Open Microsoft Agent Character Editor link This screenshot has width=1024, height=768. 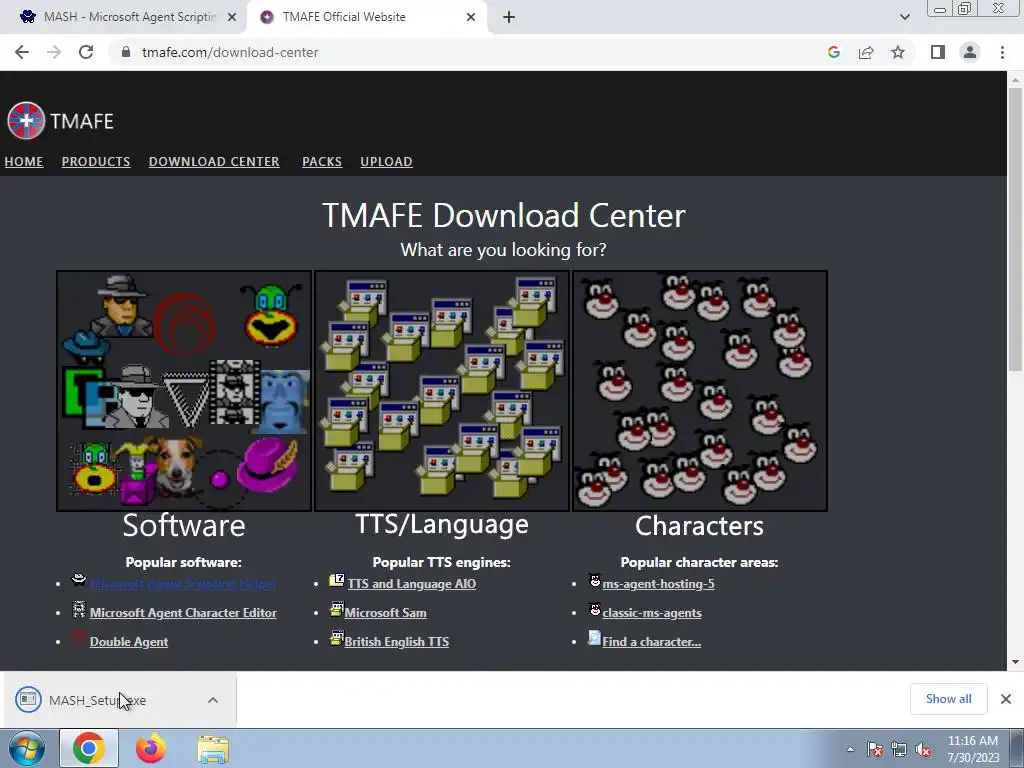184,613
